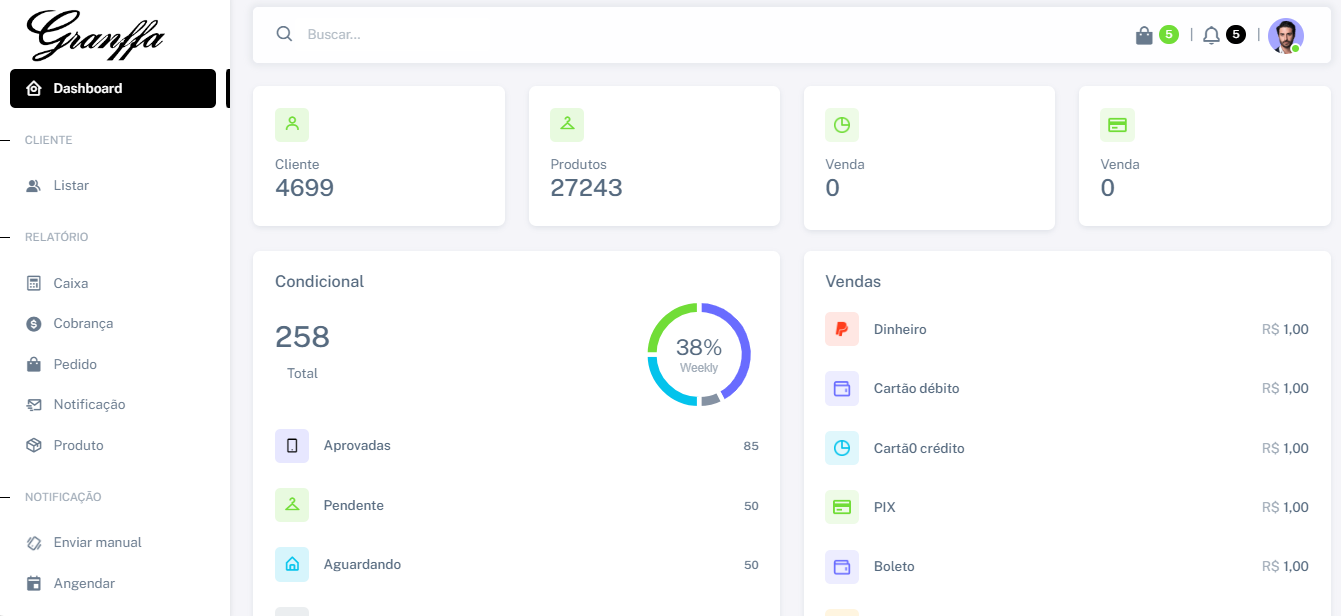Navigate to Produto in sidebar
This screenshot has width=1341, height=616.
click(x=78, y=445)
